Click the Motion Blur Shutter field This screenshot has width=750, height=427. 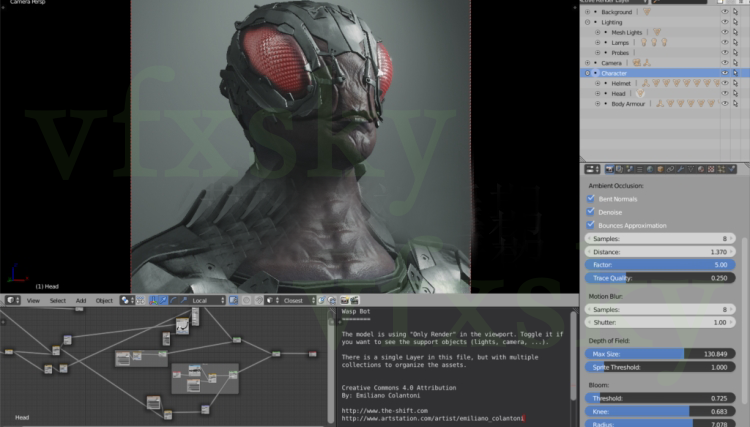(x=660, y=322)
